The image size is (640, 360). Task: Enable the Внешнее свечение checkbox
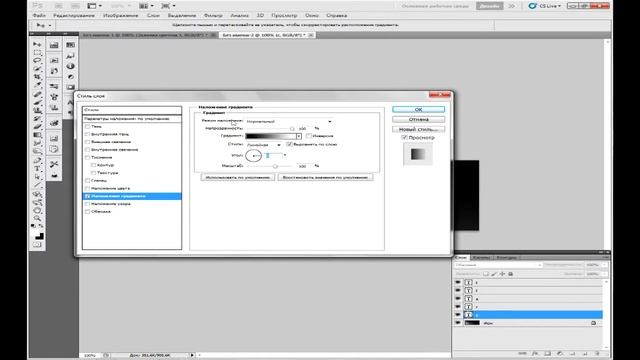click(87, 142)
